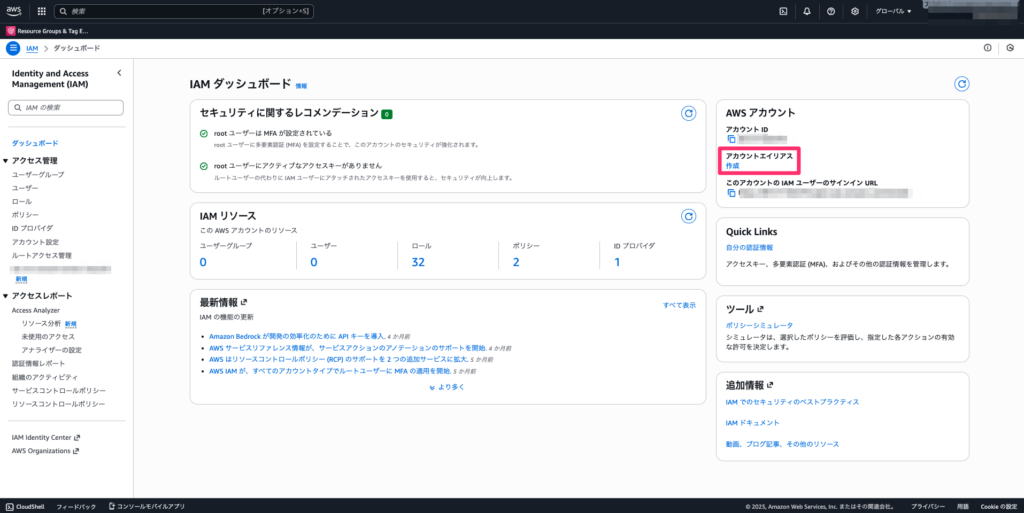Open ポリシーシミュレータ link in tools
The height and width of the screenshot is (513, 1024).
759,325
